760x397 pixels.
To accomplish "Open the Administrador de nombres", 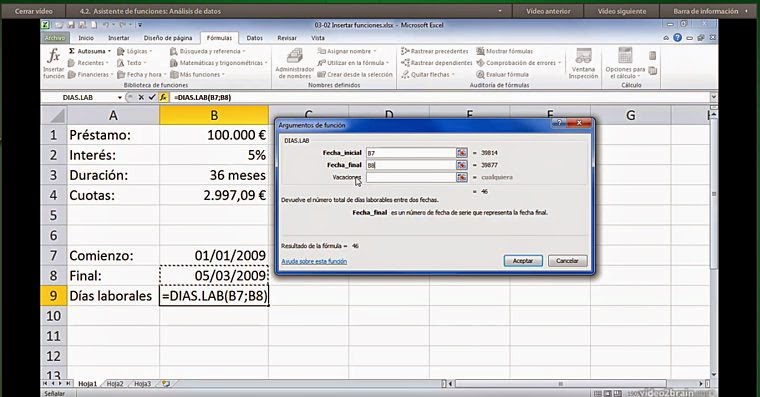I will tap(295, 63).
